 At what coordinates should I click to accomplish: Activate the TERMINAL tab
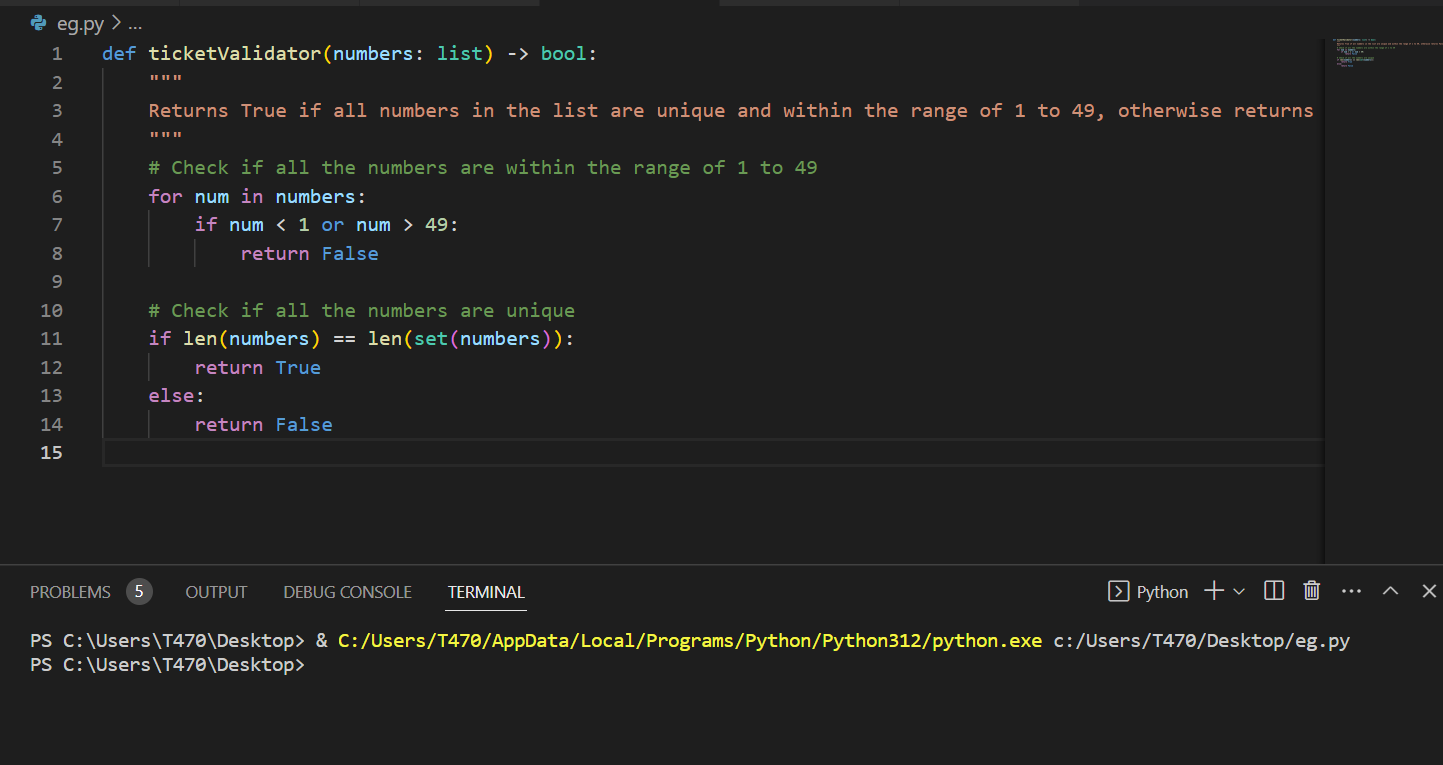(486, 592)
